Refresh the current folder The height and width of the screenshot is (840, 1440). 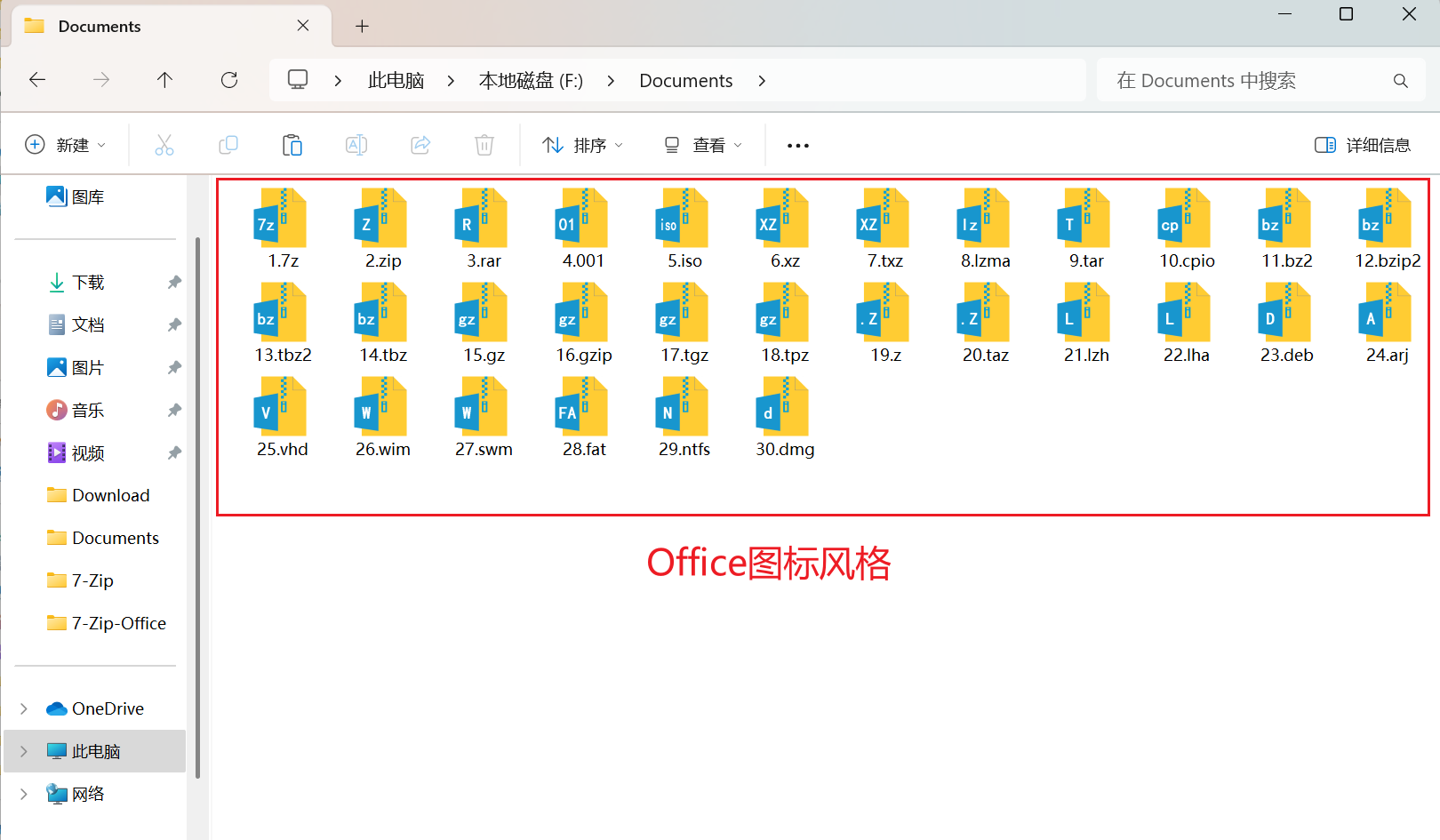229,80
